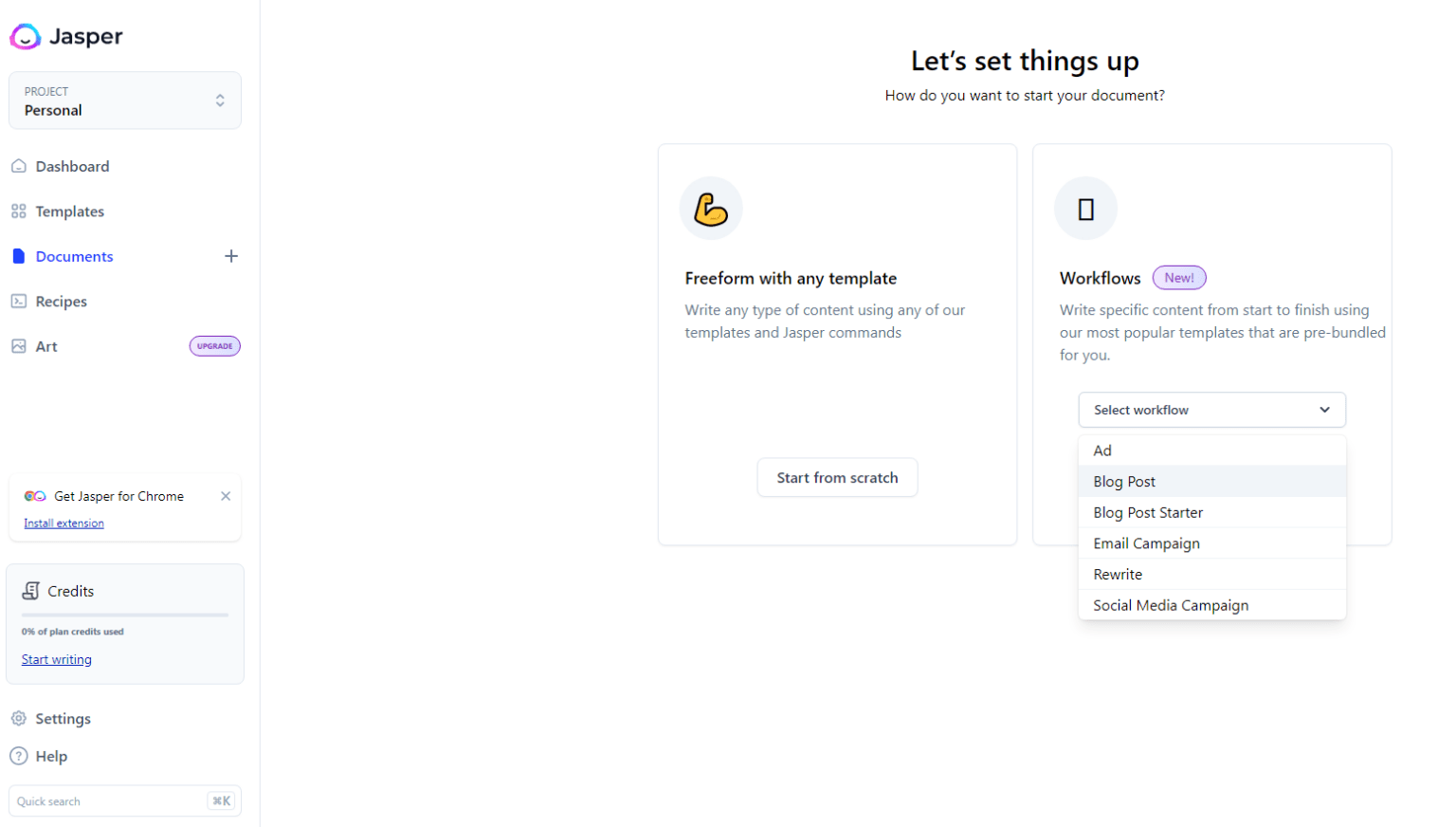Screen dimensions: 1456x827
Task: Click the Quick search field
Action: (109, 801)
